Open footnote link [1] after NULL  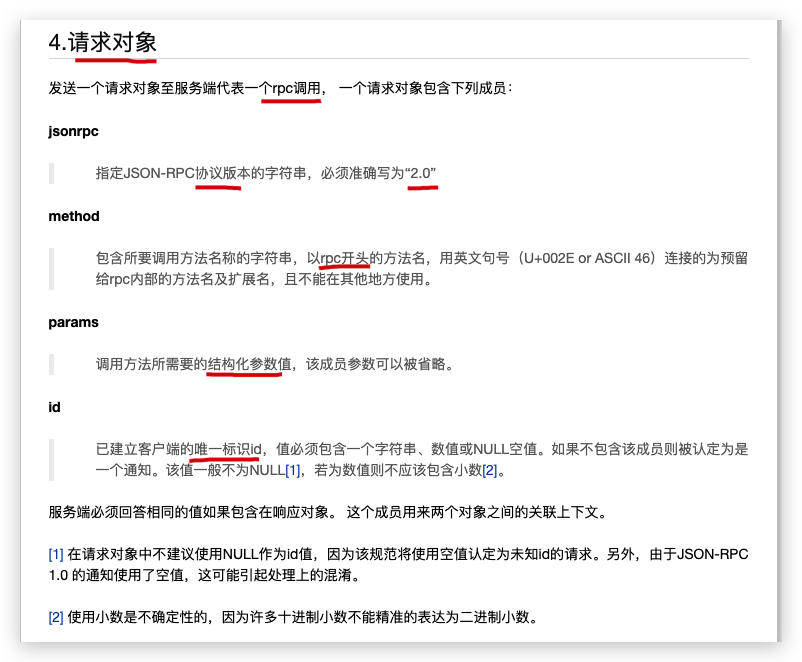tap(293, 470)
